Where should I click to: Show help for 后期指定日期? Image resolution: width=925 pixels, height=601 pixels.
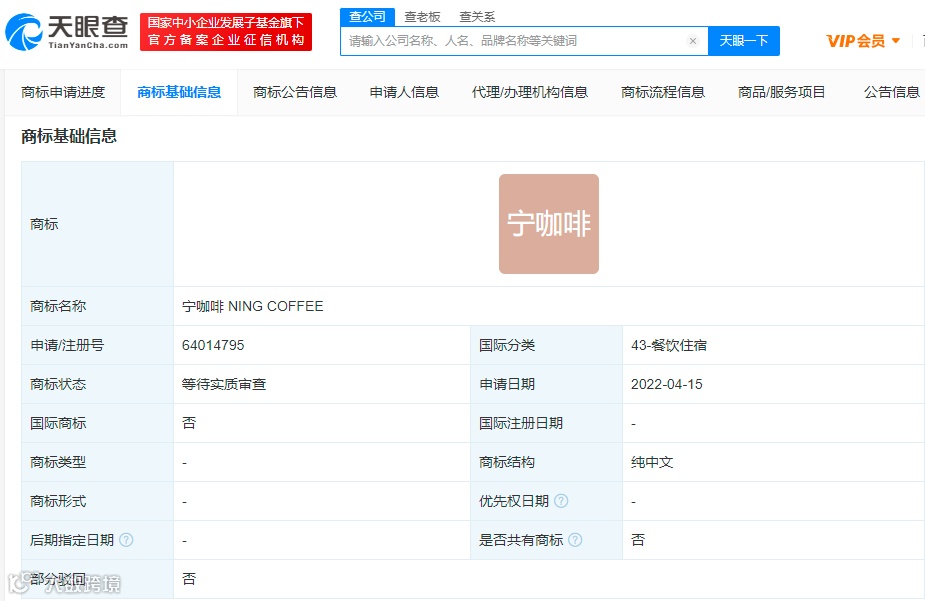[126, 540]
